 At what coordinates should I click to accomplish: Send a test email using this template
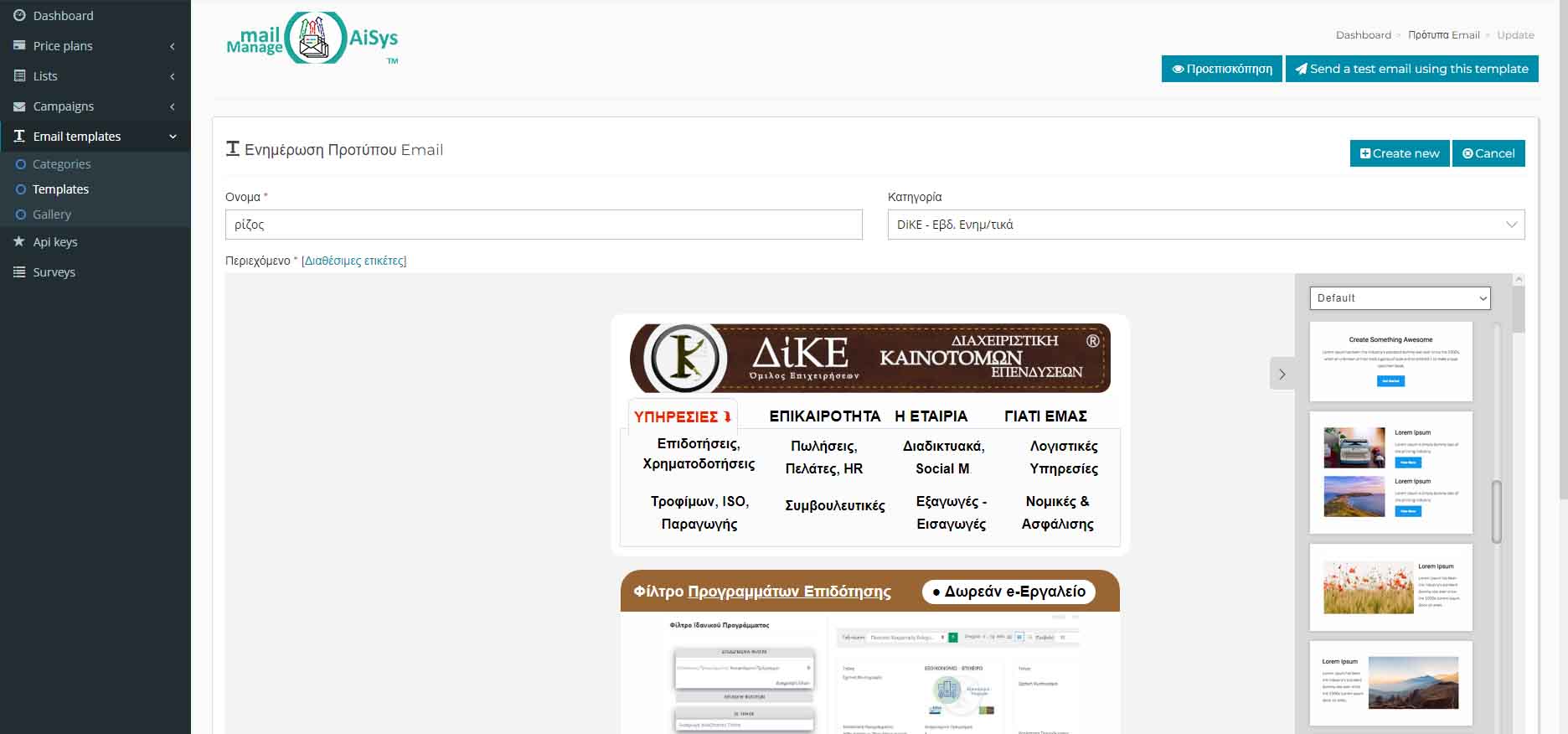(x=1411, y=69)
